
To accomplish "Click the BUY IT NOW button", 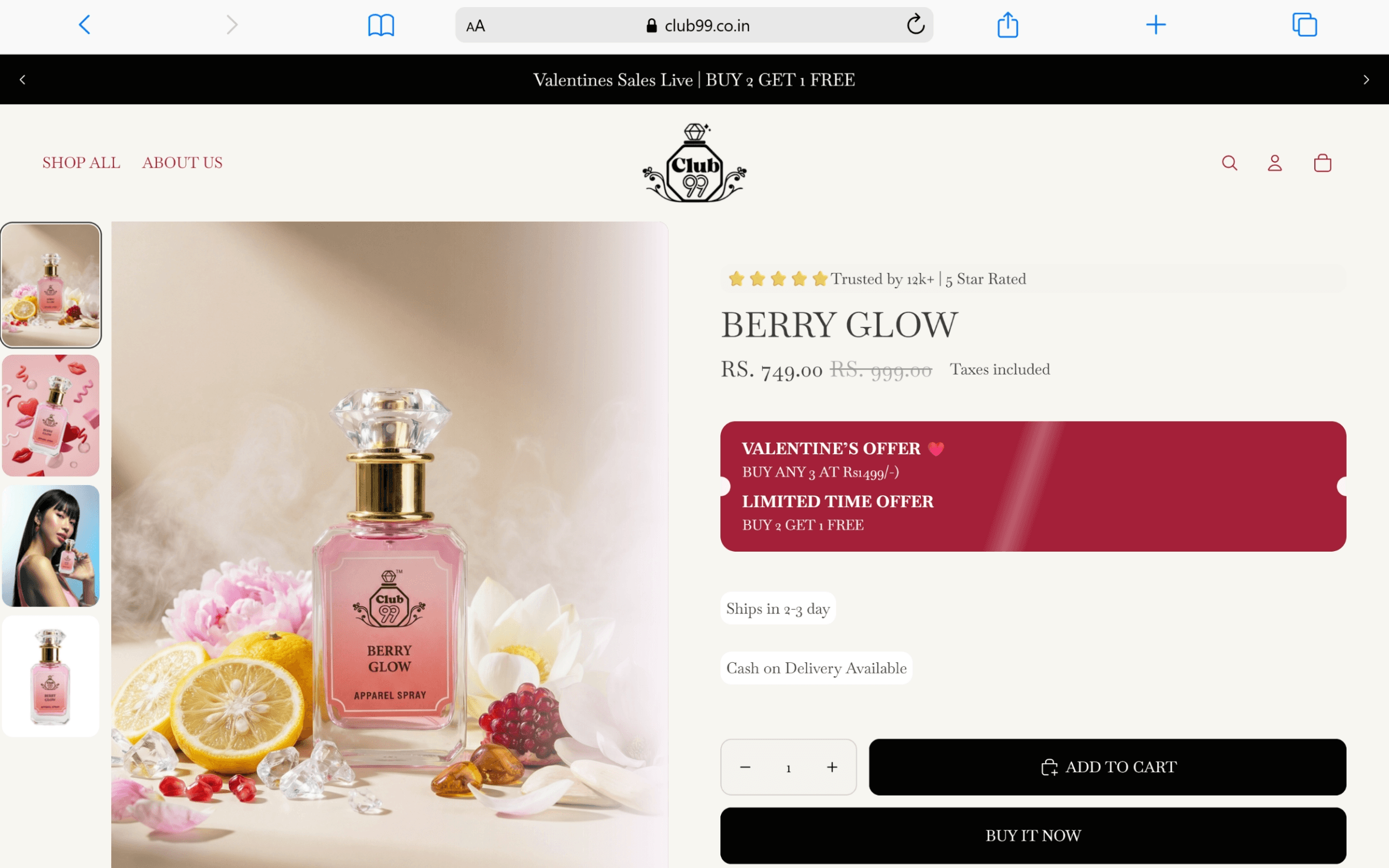I will pyautogui.click(x=1033, y=835).
